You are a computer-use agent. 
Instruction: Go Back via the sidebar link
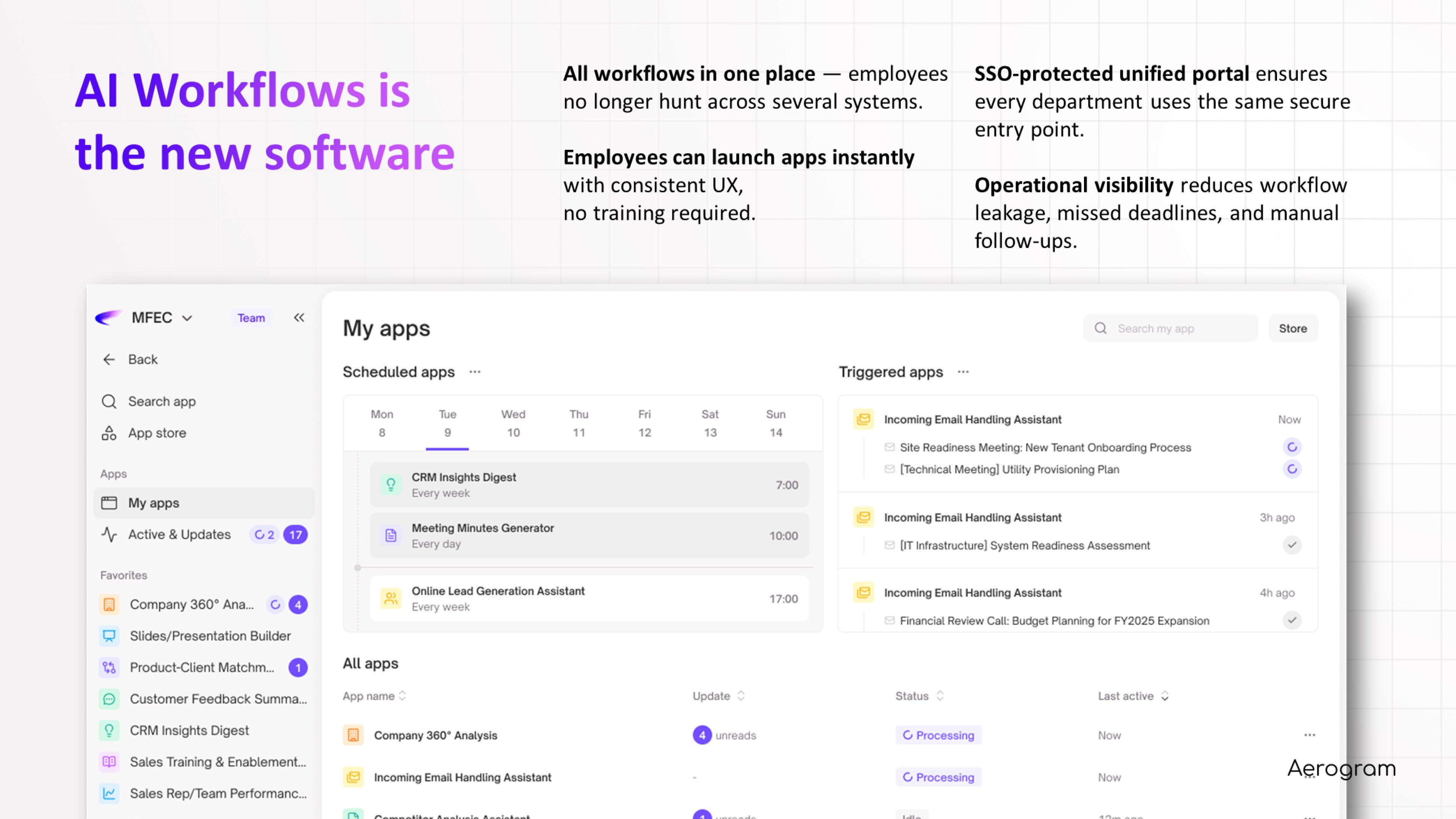[143, 359]
